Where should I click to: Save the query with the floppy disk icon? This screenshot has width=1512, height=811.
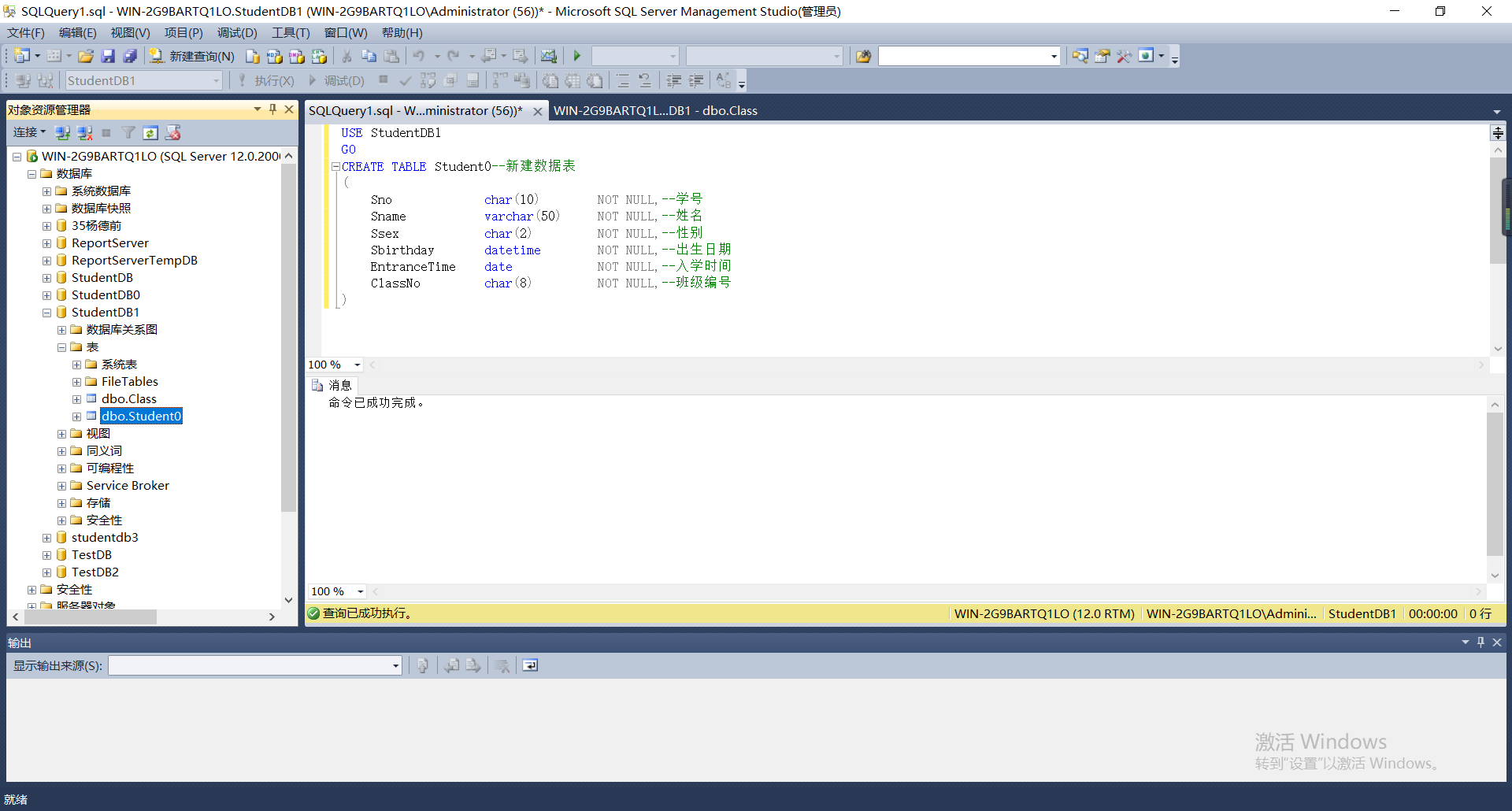pos(108,56)
